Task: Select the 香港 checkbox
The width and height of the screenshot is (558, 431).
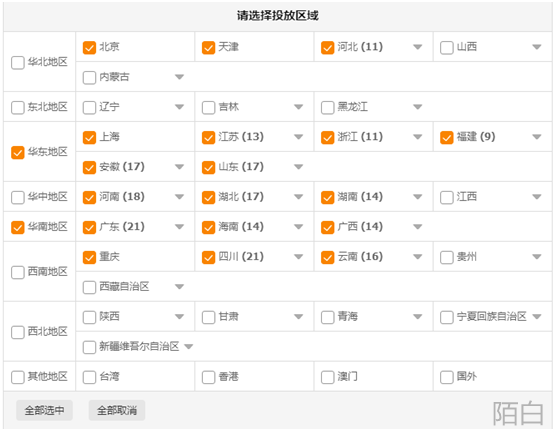Action: (209, 377)
